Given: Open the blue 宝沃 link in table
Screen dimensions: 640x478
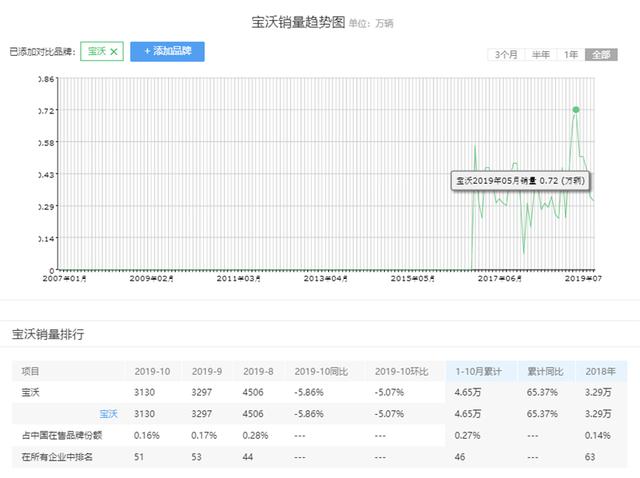Looking at the screenshot, I should [x=109, y=414].
